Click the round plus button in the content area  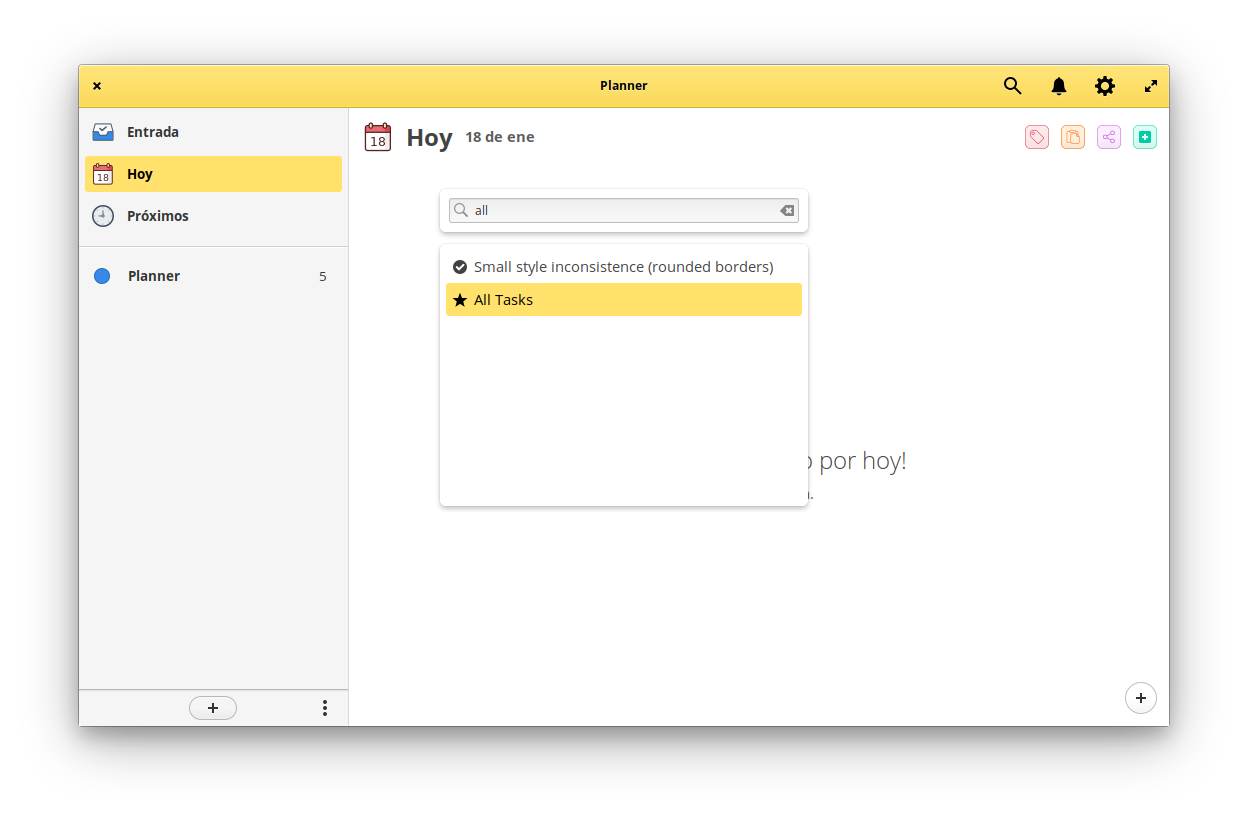pos(1141,698)
